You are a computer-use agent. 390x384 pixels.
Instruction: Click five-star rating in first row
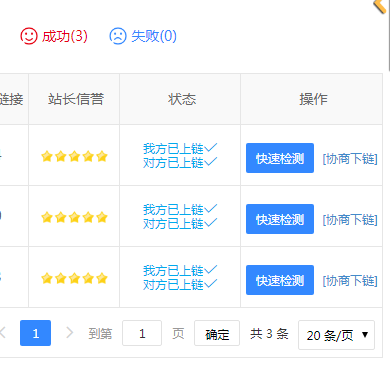[74, 156]
